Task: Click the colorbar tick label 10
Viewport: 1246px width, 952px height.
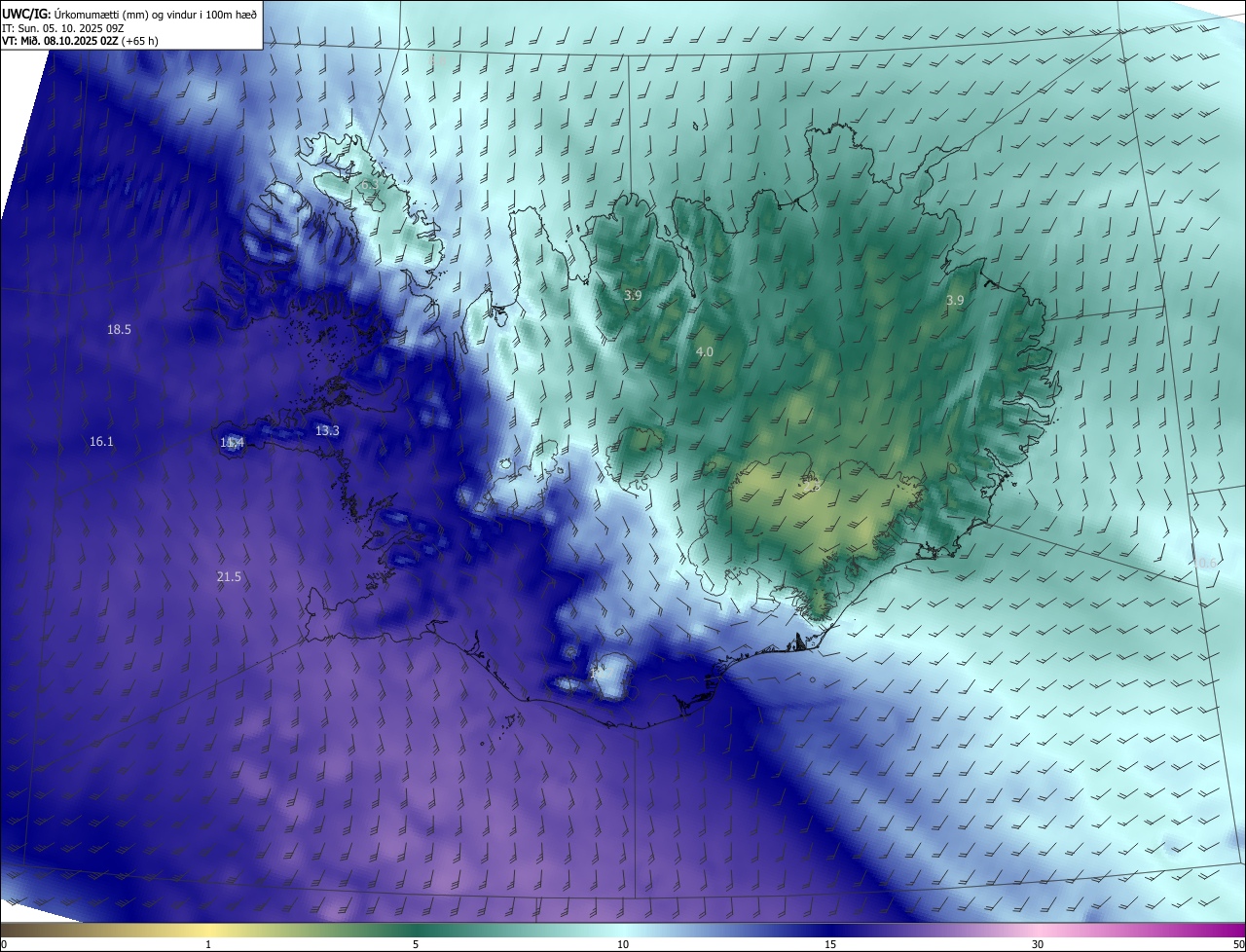Action: [x=623, y=944]
